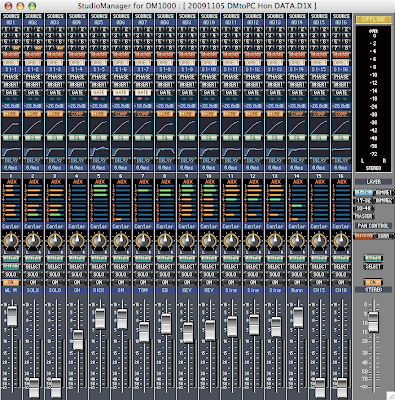Set pan control to SURR
The height and width of the screenshot is (400, 395).
[x=383, y=236]
